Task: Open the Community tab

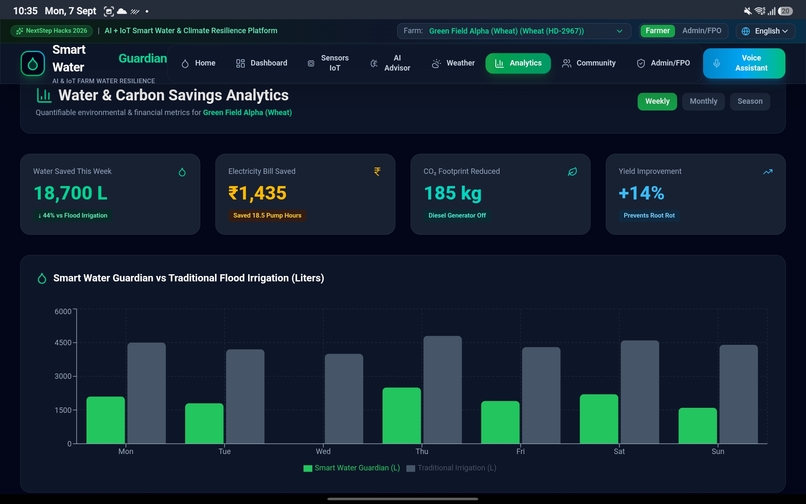Action: tap(589, 63)
